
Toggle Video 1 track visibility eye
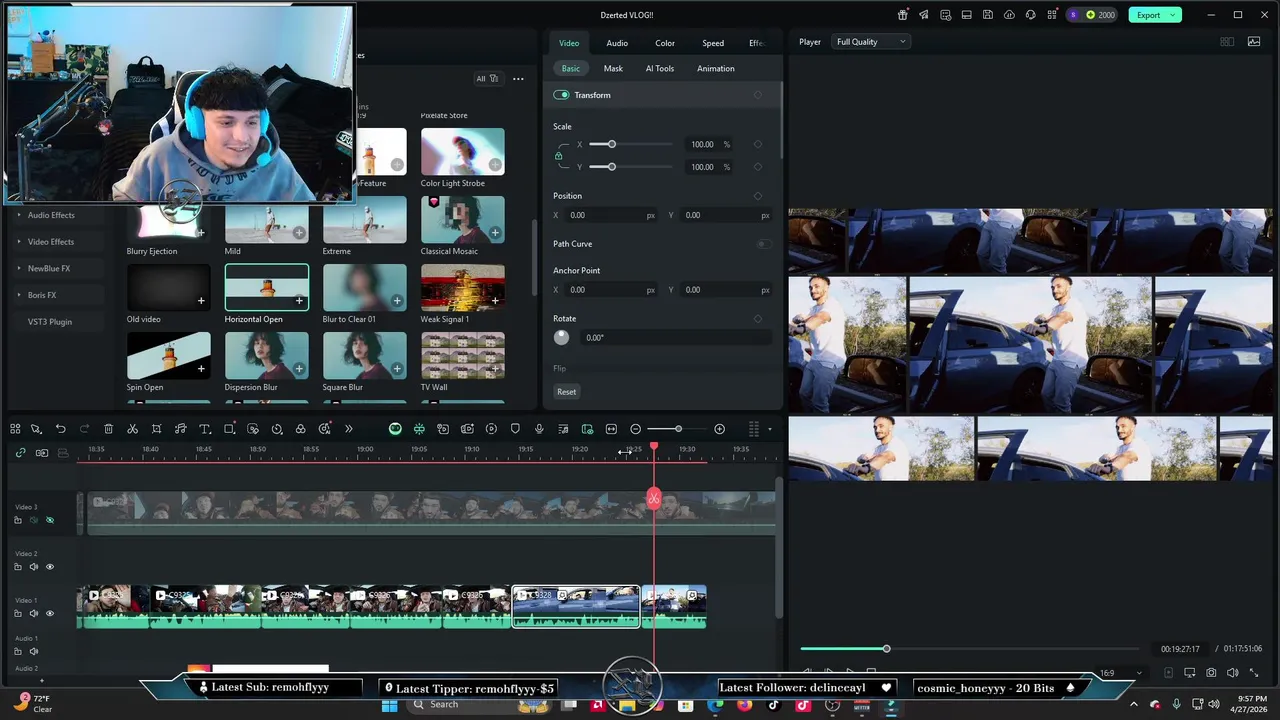pos(50,614)
